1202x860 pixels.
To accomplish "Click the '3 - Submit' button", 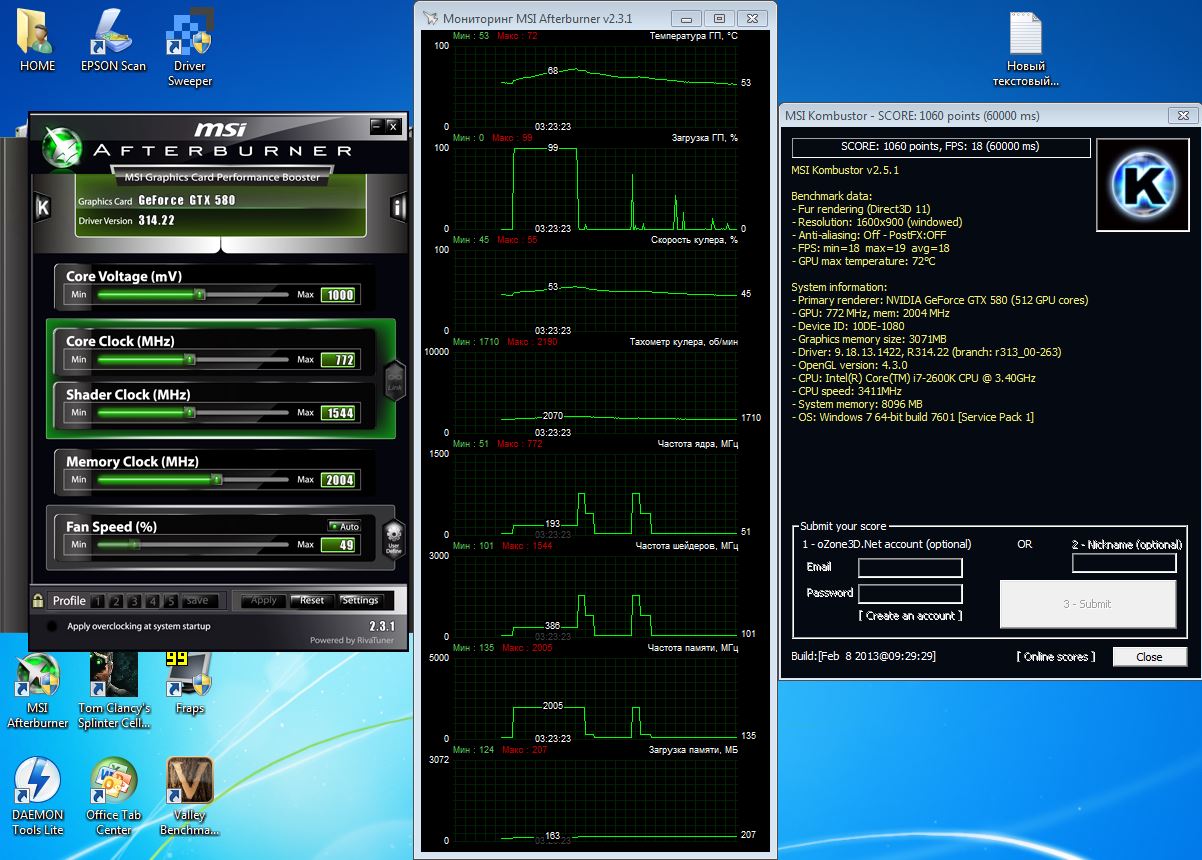I will [1088, 604].
